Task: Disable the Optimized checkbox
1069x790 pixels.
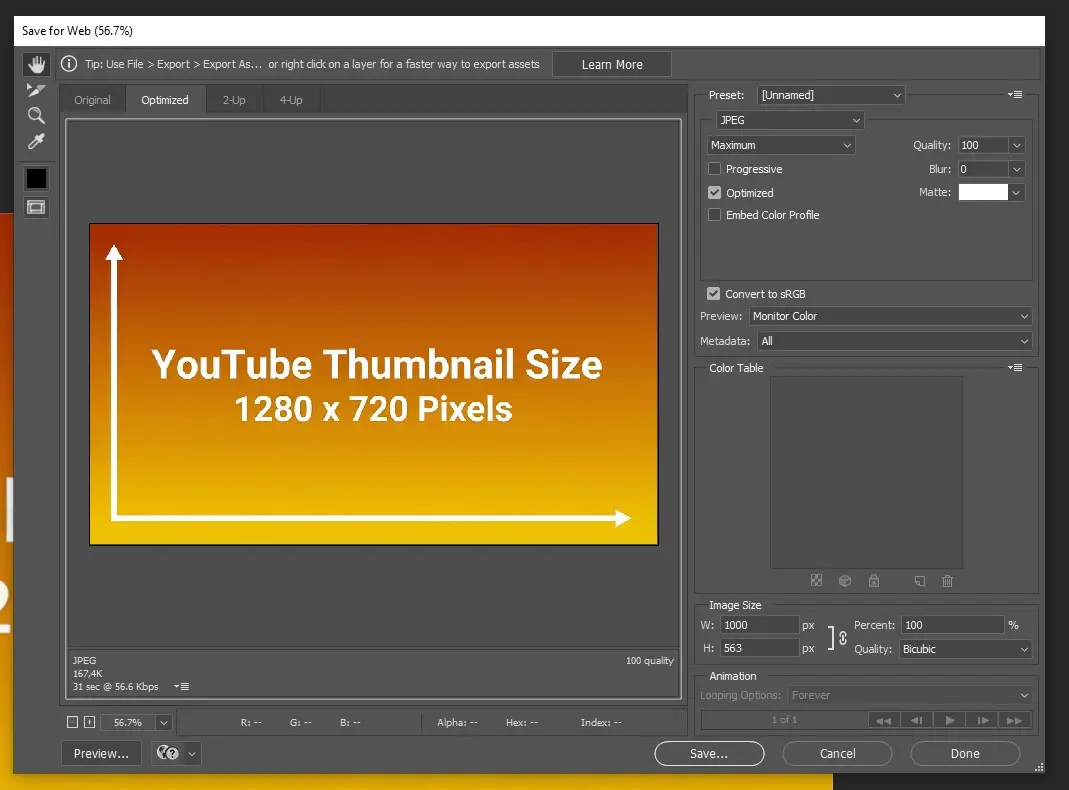Action: pos(714,192)
